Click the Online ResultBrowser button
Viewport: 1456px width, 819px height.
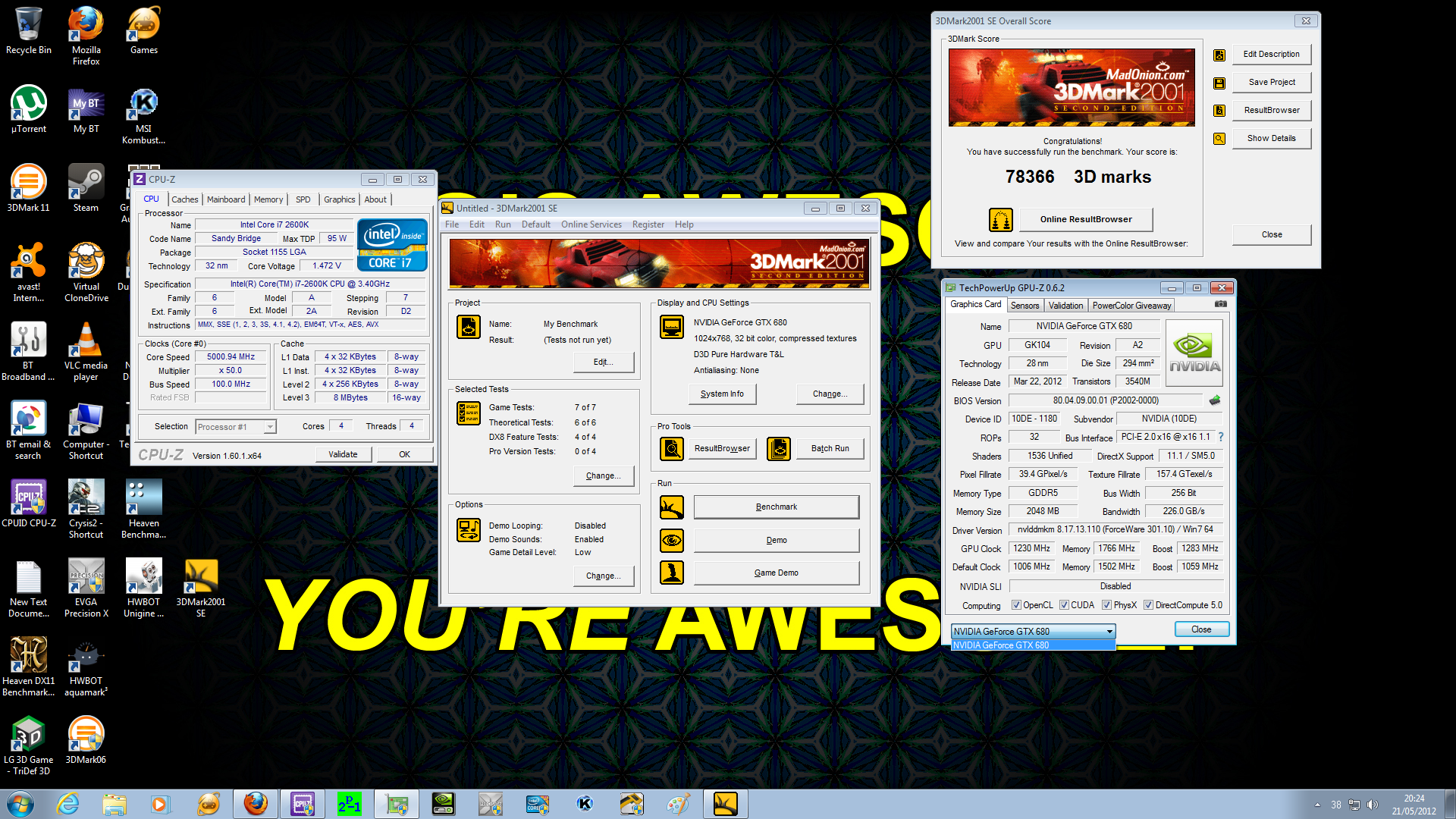(x=1086, y=220)
